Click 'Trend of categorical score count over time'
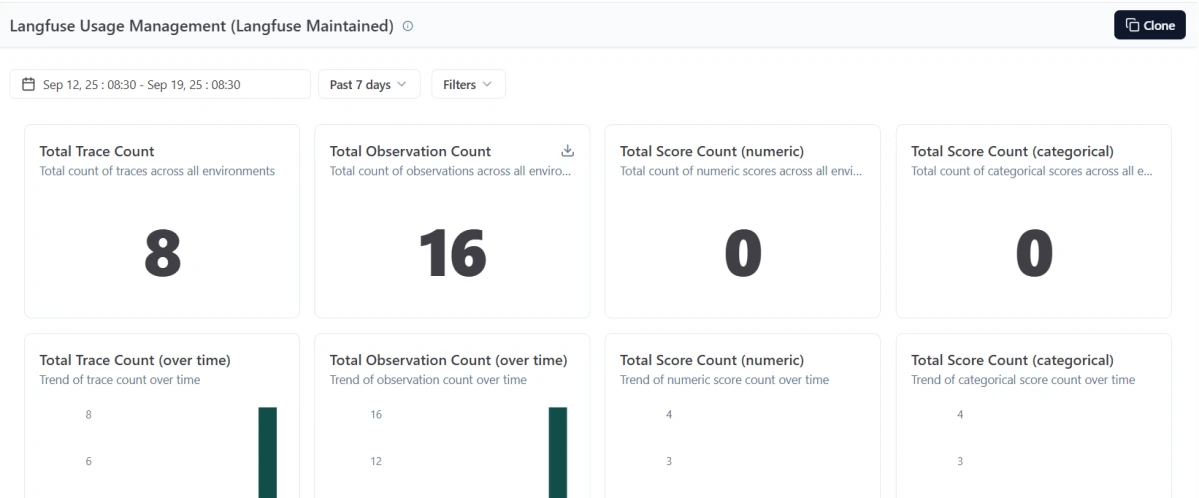This screenshot has width=1199, height=498. pyautogui.click(x=1023, y=379)
